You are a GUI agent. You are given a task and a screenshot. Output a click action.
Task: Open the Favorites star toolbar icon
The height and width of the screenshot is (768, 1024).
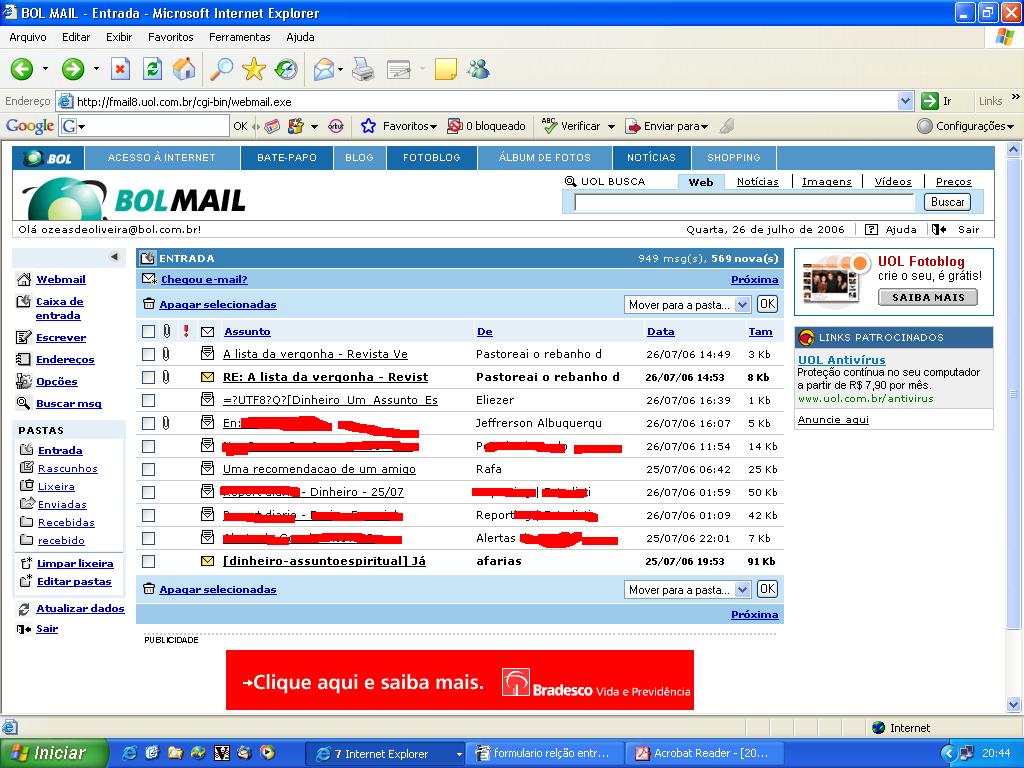tap(253, 69)
